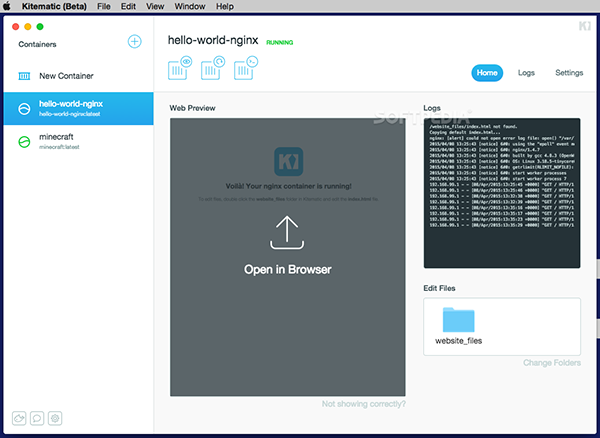Open the feedback speech bubble icon

click(x=38, y=417)
